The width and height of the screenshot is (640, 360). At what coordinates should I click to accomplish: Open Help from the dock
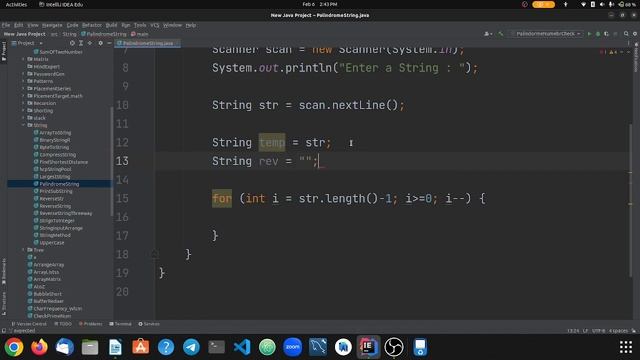(x=166, y=347)
